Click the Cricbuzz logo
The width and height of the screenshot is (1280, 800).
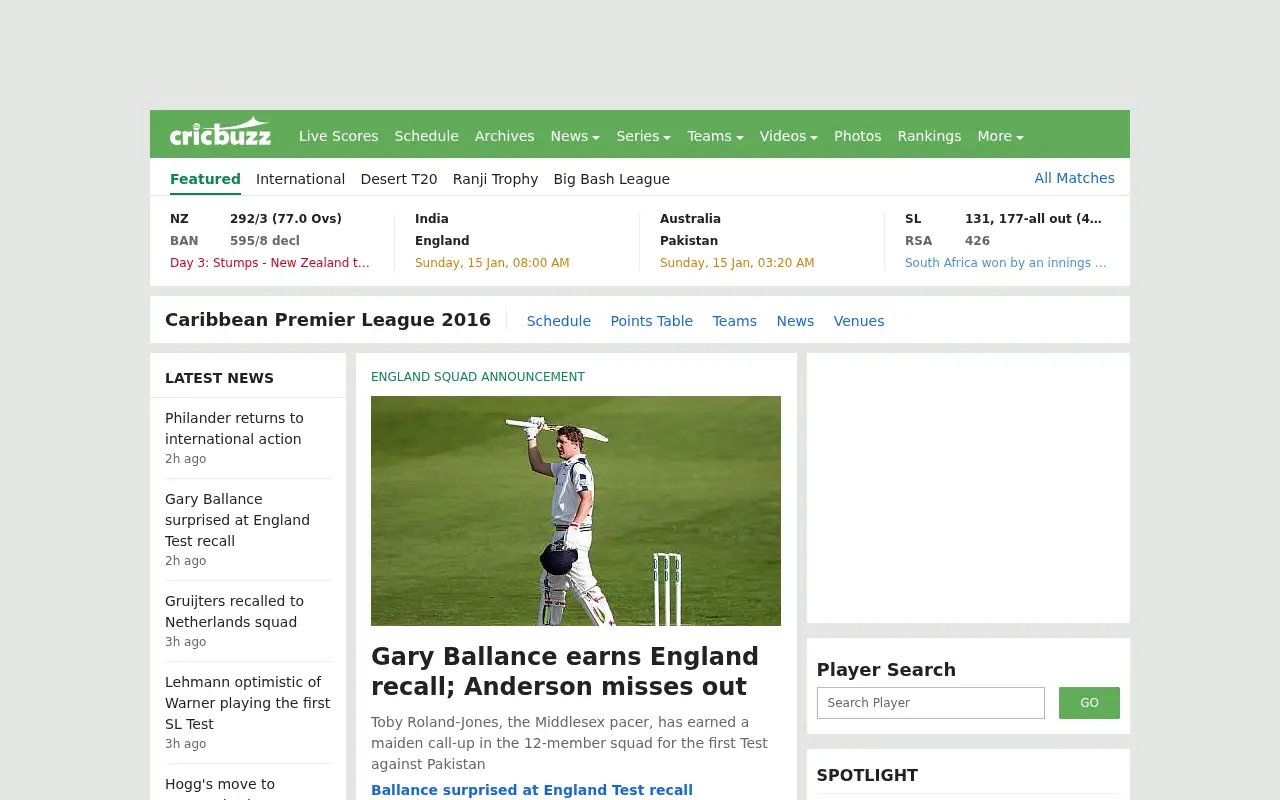coord(220,133)
